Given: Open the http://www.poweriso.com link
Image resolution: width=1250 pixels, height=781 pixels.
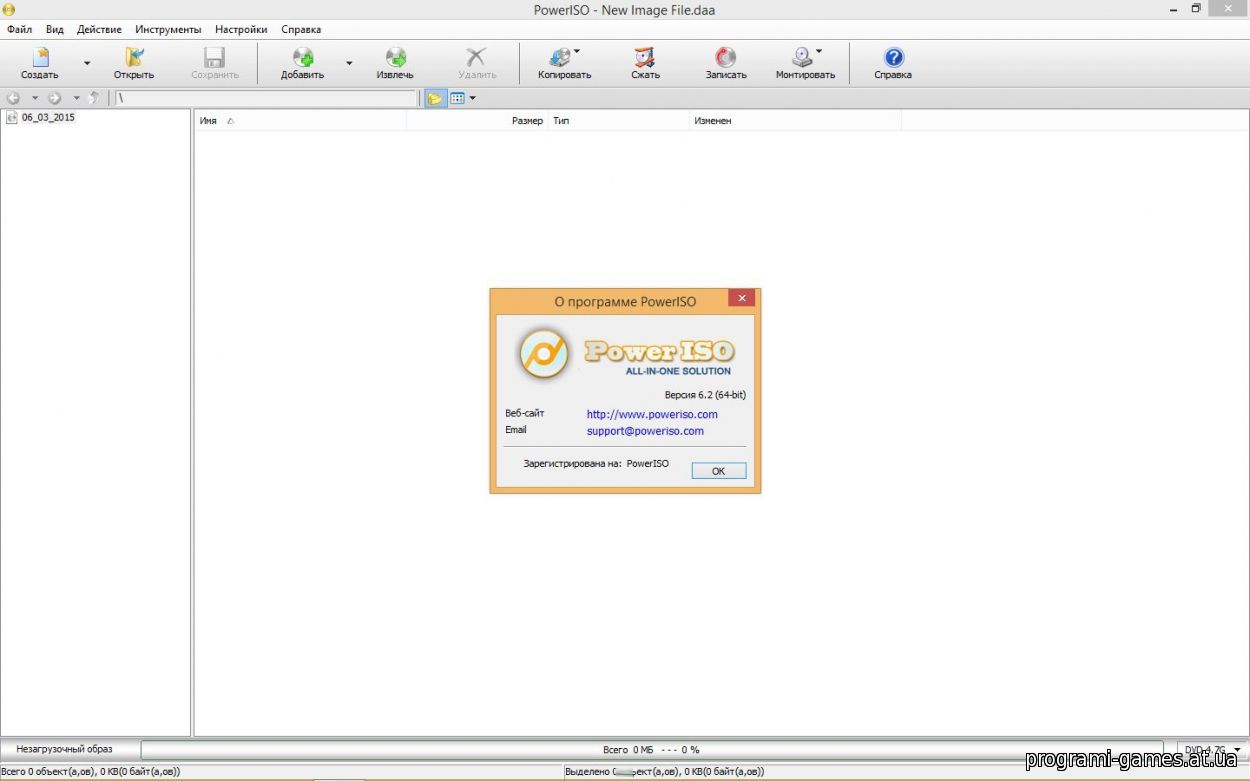Looking at the screenshot, I should point(652,414).
